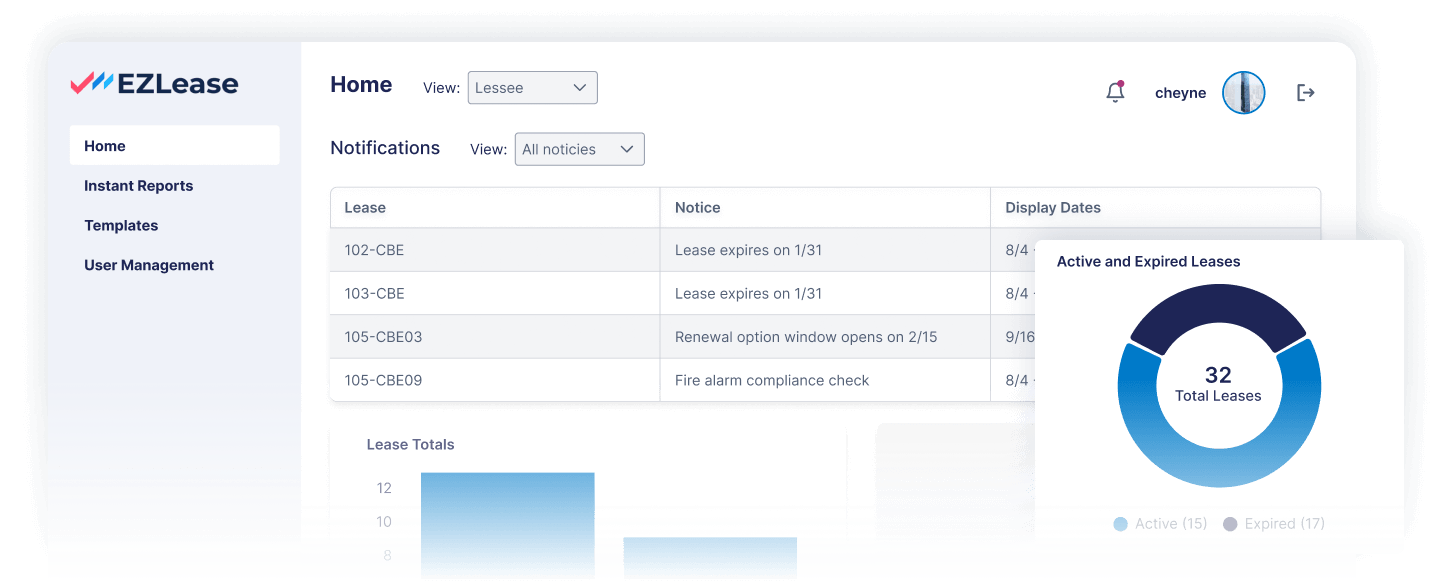Go to Home in sidebar

tap(105, 146)
